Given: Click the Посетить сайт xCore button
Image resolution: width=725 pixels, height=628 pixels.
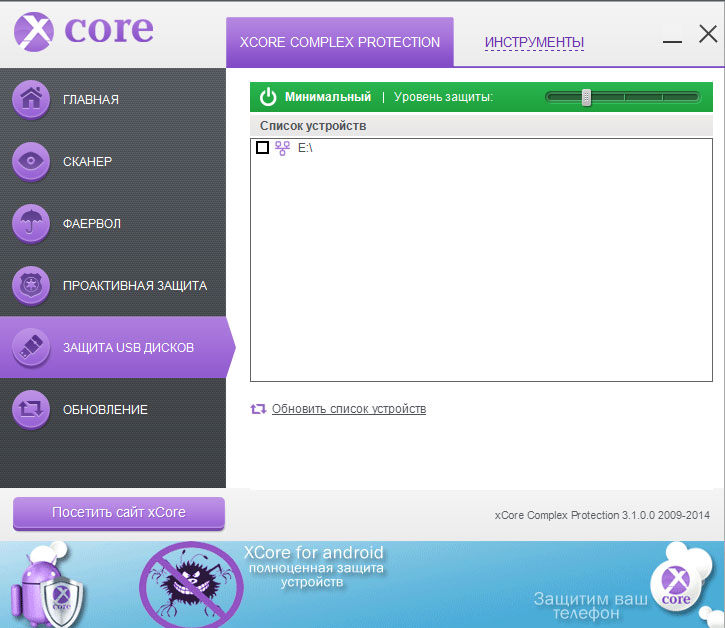Looking at the screenshot, I should coord(119,512).
